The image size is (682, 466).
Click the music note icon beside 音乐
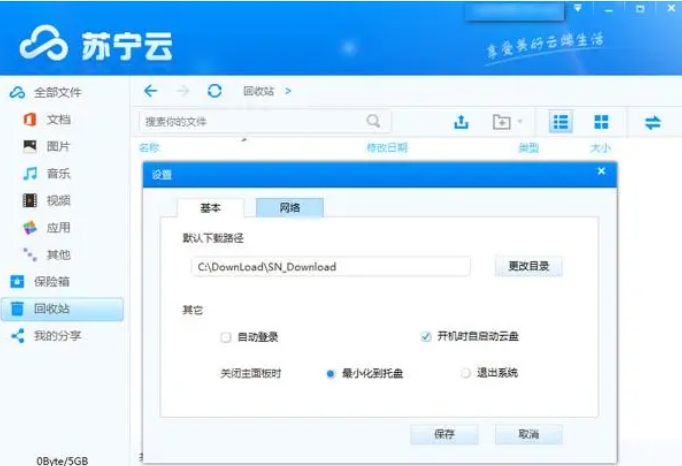pos(30,173)
